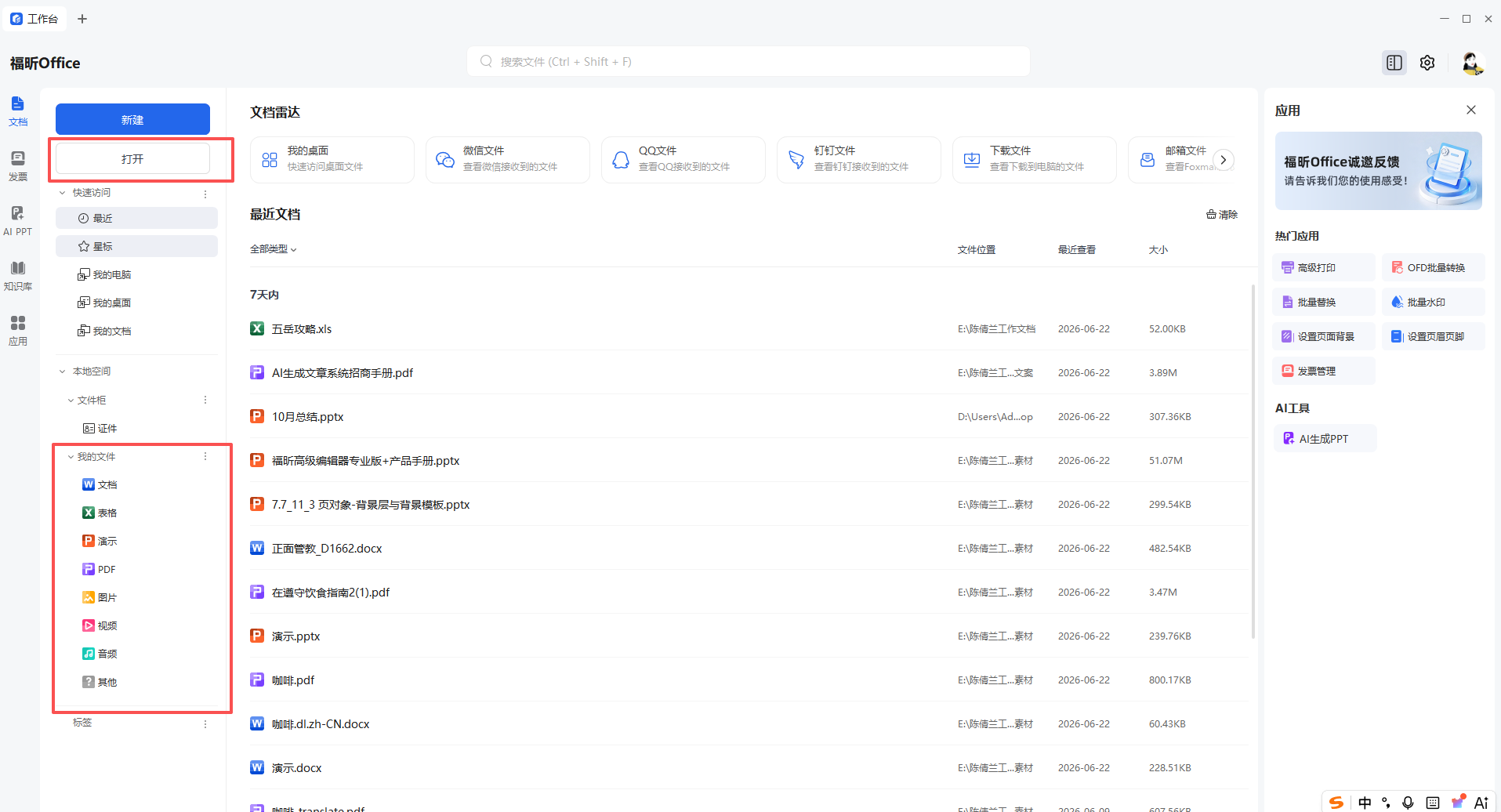This screenshot has height=812, width=1501.
Task: Open 微信文件 document radar card
Action: (508, 160)
